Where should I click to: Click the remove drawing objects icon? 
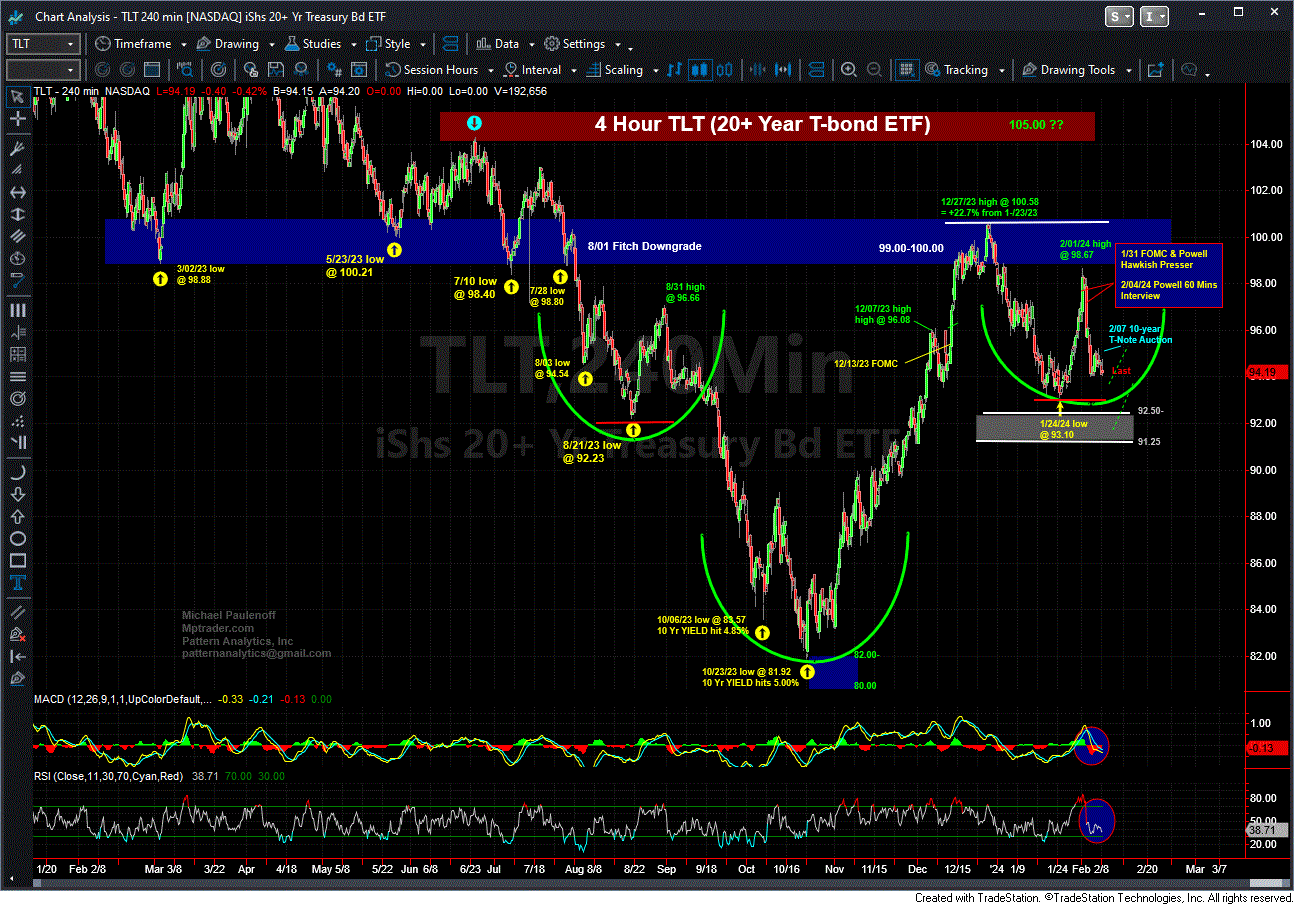coord(16,634)
